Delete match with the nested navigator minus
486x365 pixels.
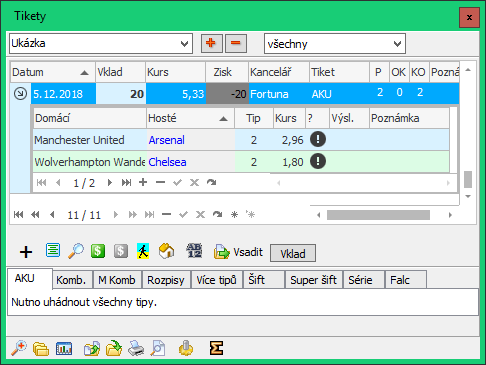coord(160,182)
